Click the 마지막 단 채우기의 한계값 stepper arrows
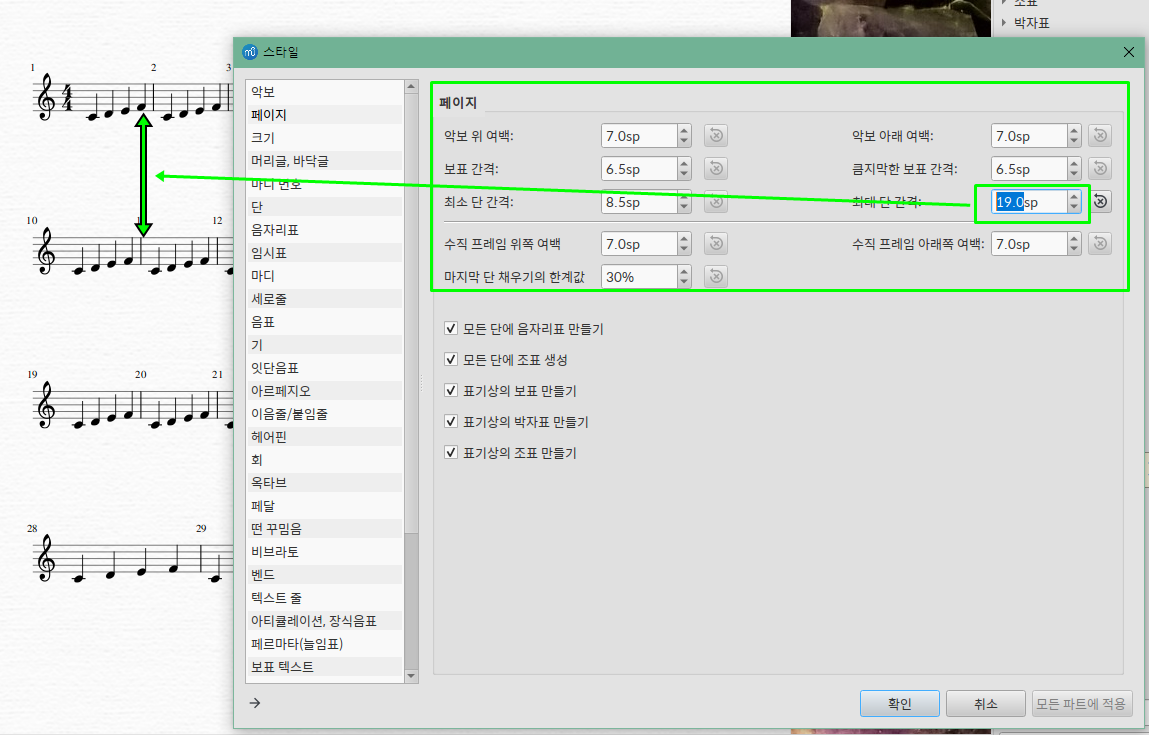 coord(684,276)
